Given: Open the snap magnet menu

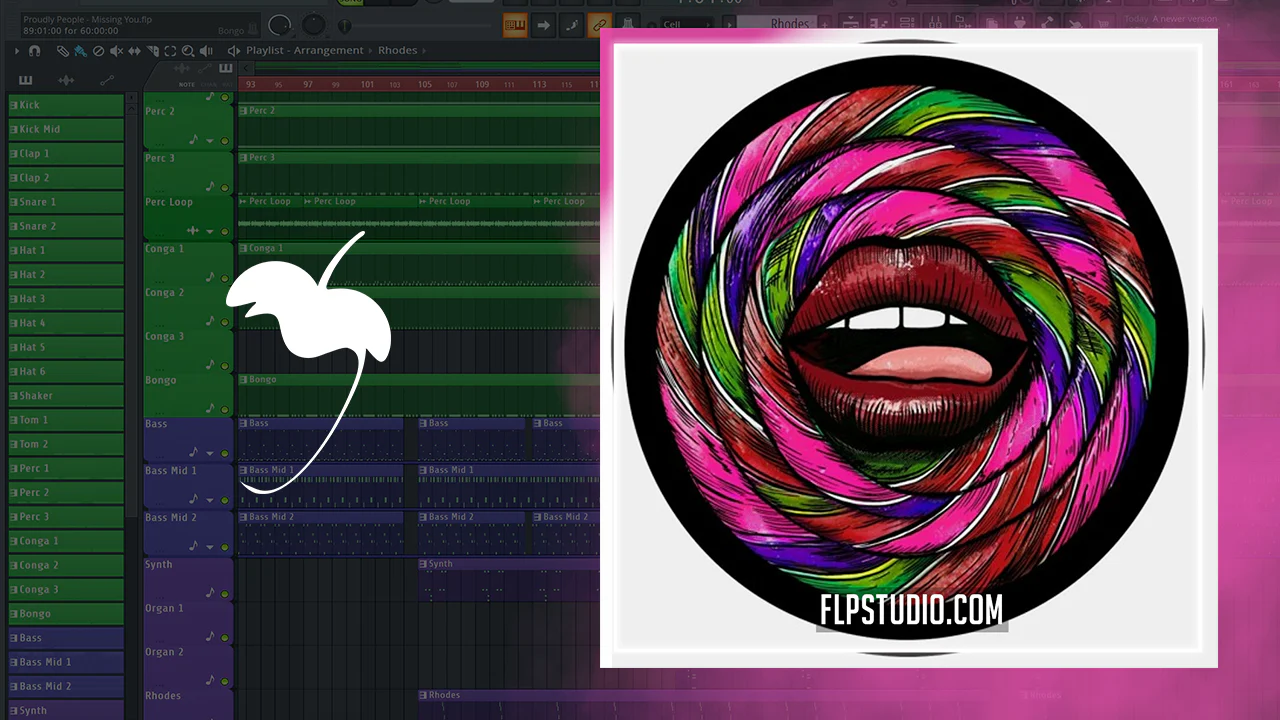Looking at the screenshot, I should click(x=35, y=51).
